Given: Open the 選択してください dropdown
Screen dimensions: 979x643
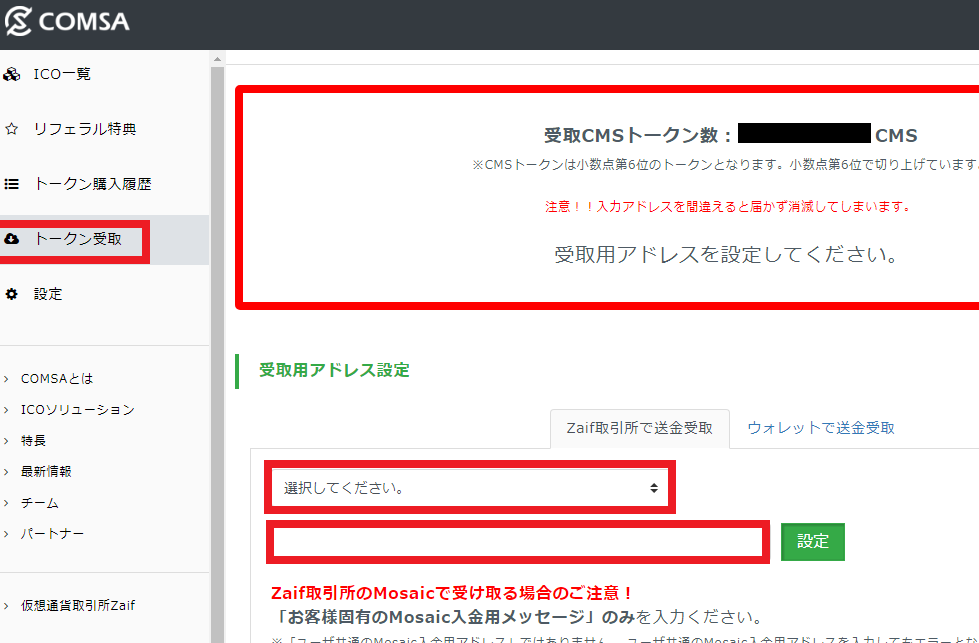Looking at the screenshot, I should coord(470,488).
